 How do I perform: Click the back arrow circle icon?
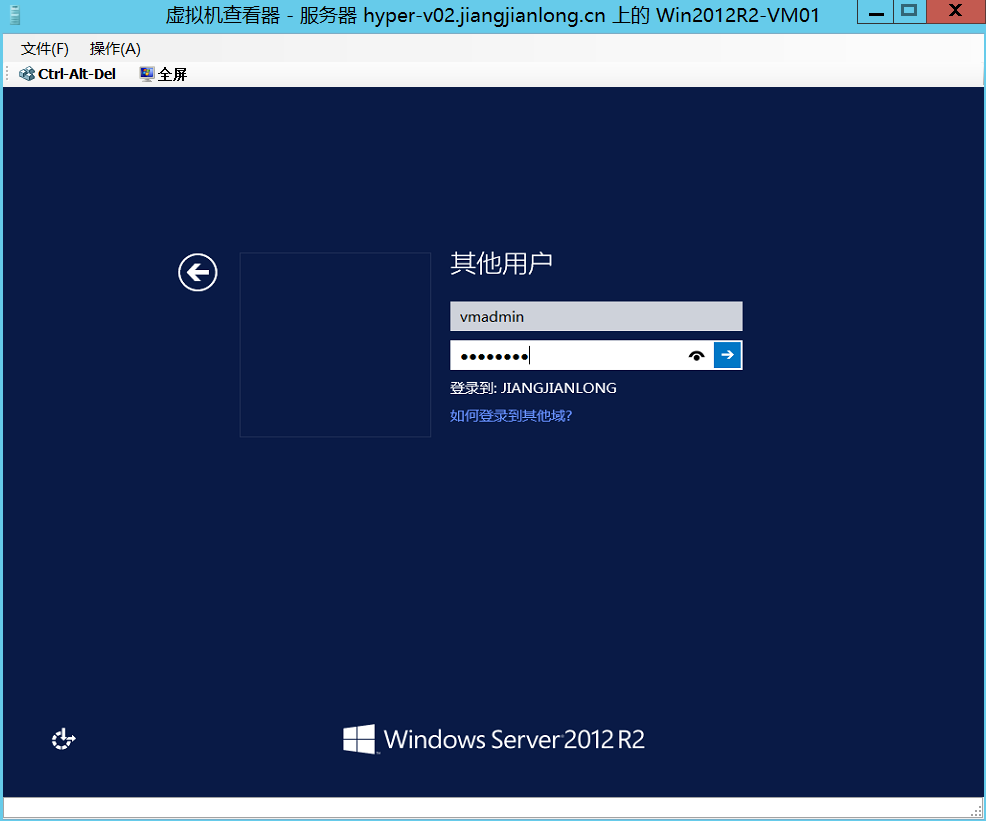(197, 272)
